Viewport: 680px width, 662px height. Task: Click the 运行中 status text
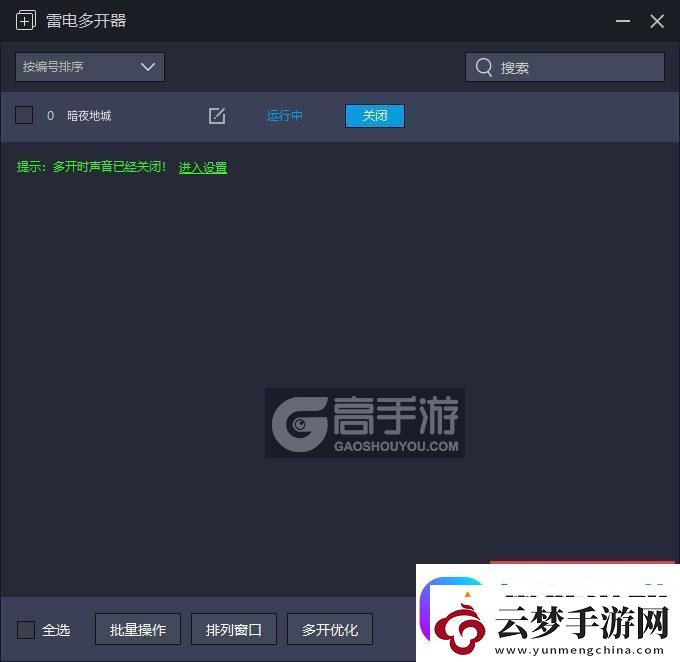click(x=284, y=116)
